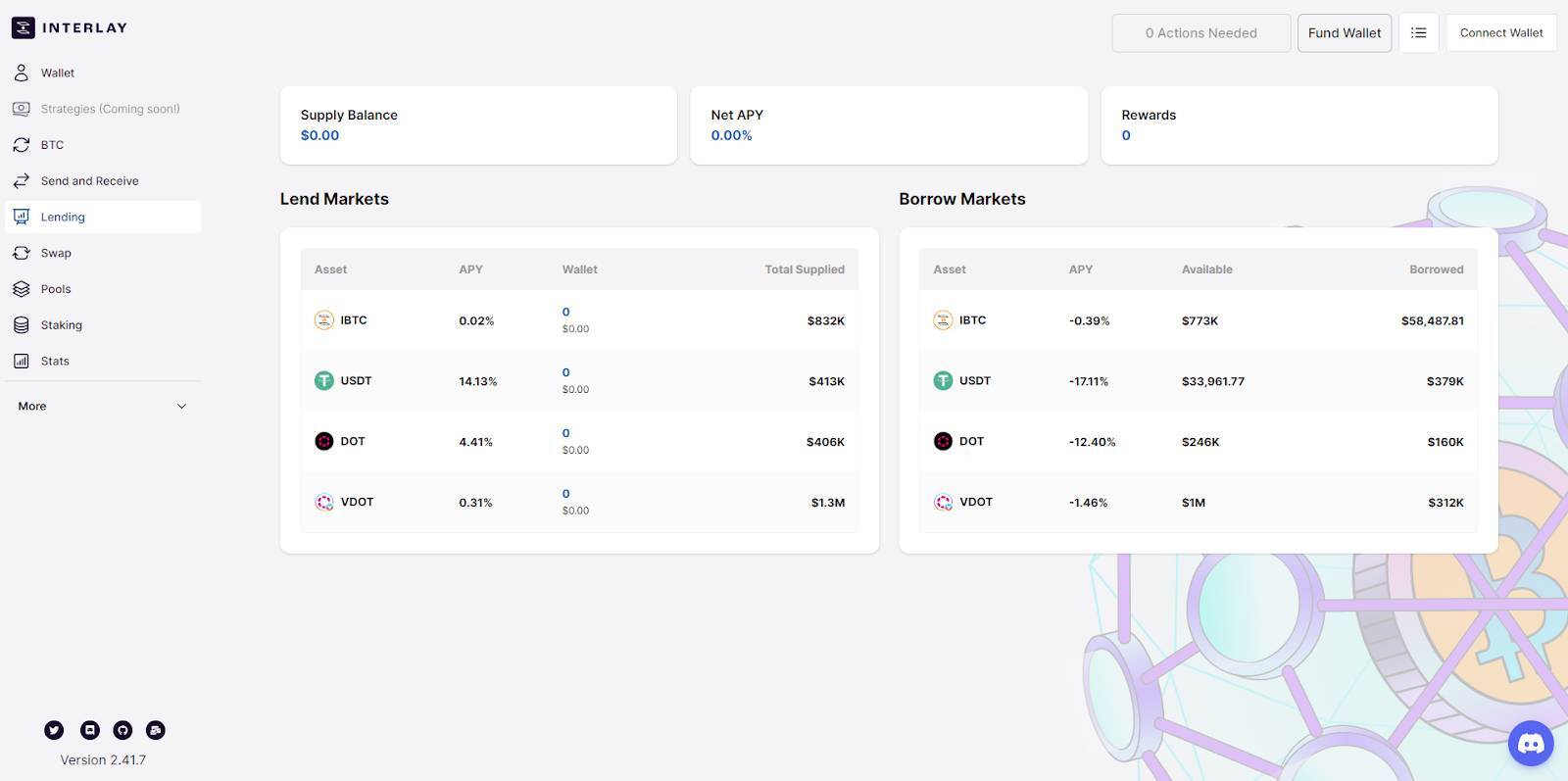Go to Send and Receive page
The image size is (1568, 781).
[x=103, y=181]
